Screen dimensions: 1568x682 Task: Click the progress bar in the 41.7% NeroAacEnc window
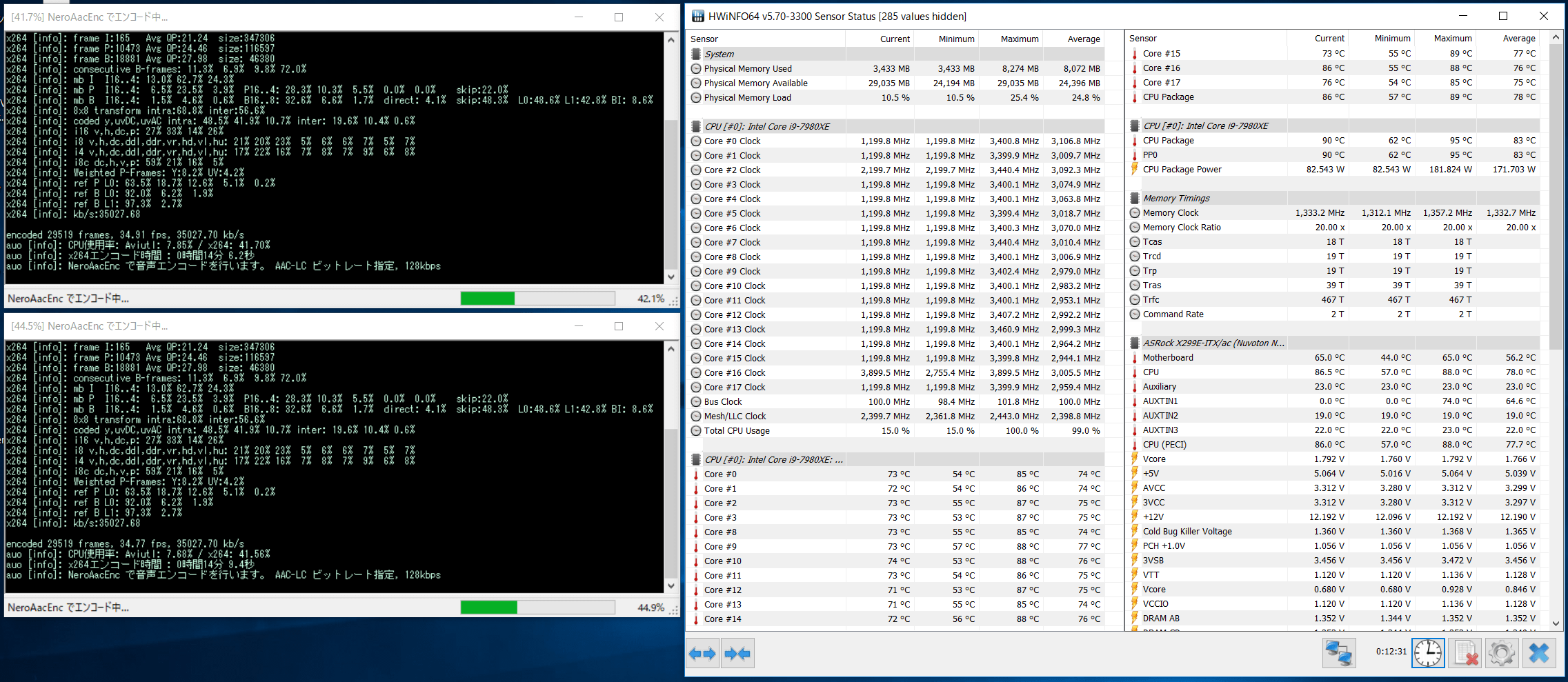click(537, 298)
